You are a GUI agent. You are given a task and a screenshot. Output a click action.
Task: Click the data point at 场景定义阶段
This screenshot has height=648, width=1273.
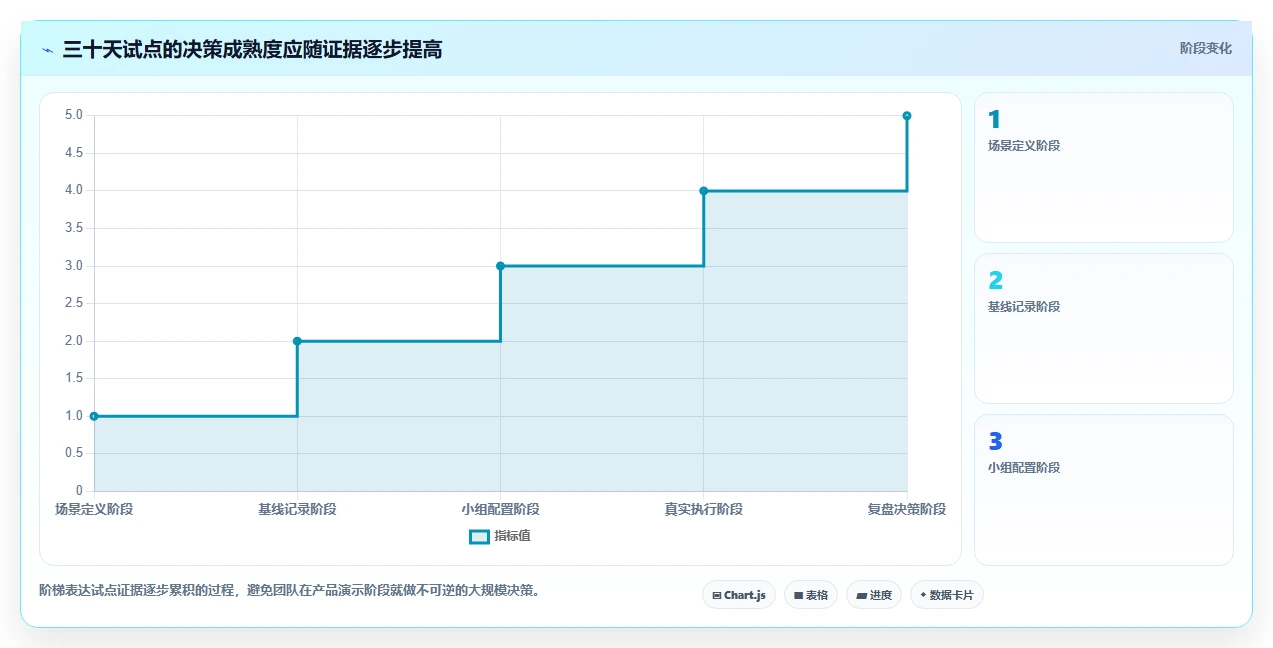pyautogui.click(x=94, y=416)
